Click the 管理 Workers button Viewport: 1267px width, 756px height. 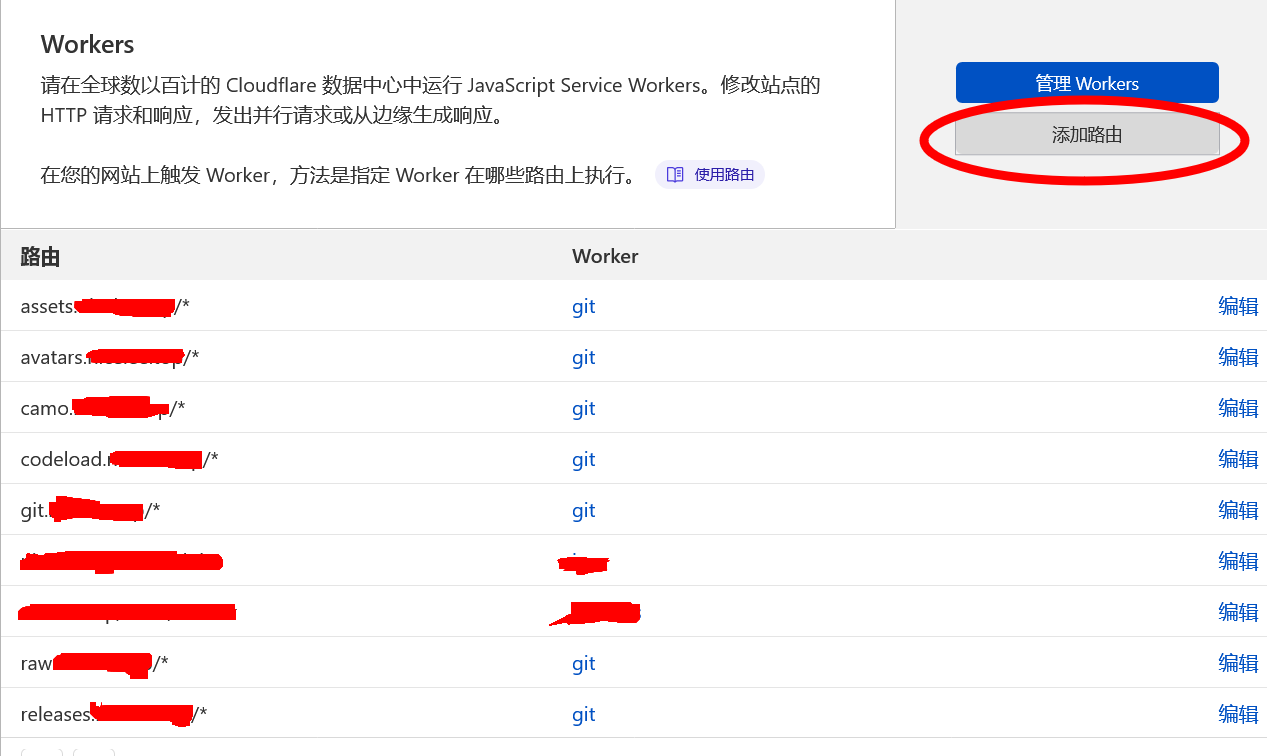pyautogui.click(x=1087, y=83)
